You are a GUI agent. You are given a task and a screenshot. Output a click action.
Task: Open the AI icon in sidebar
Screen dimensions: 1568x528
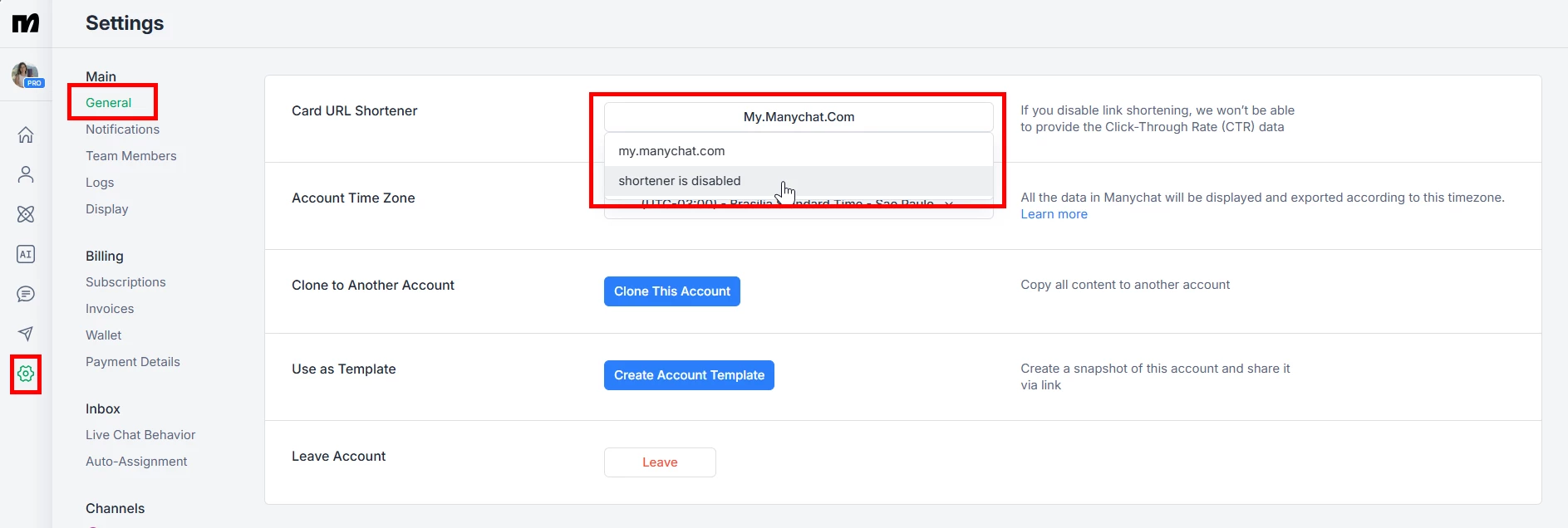click(x=26, y=254)
